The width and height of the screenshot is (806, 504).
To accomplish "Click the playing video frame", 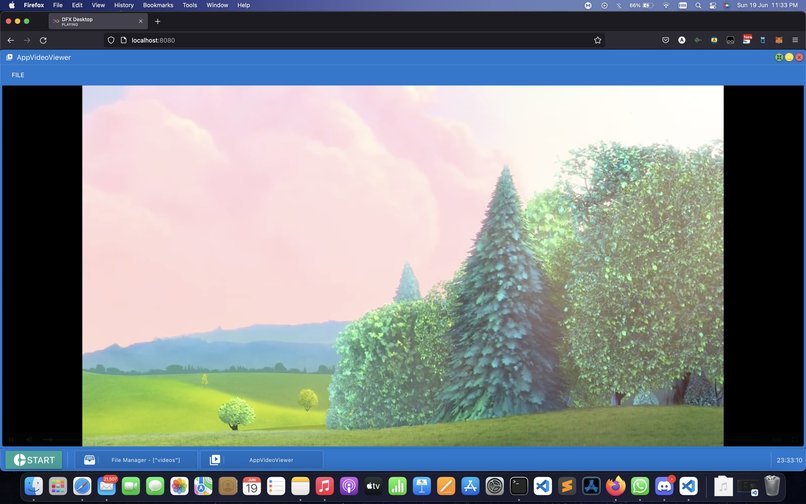I will pyautogui.click(x=403, y=265).
